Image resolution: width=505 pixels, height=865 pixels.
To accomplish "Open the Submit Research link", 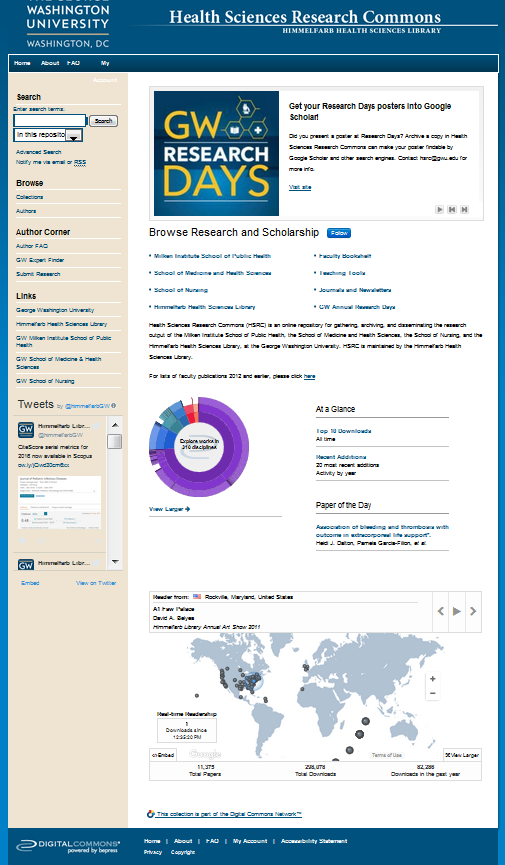I will point(38,274).
